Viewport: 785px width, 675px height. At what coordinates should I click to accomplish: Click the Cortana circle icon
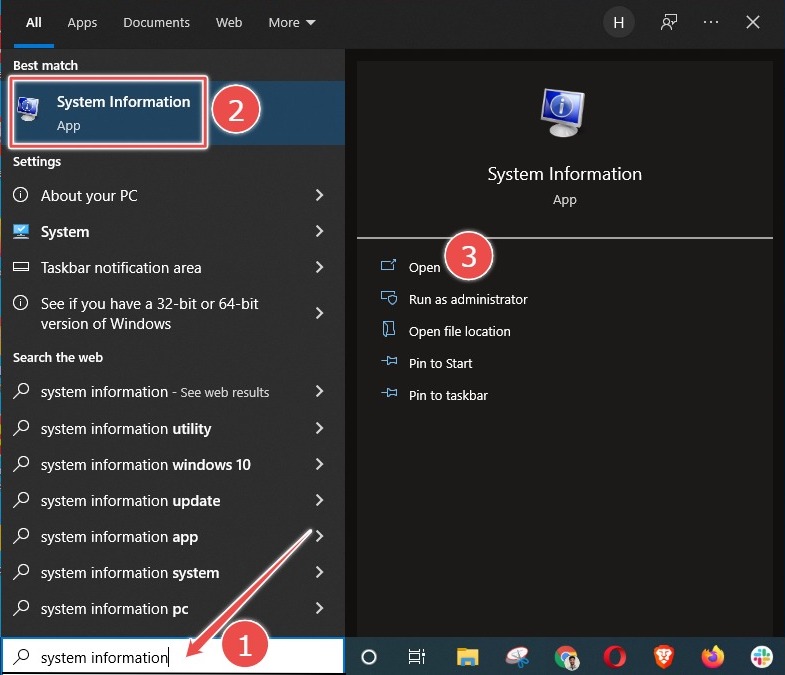(368, 657)
